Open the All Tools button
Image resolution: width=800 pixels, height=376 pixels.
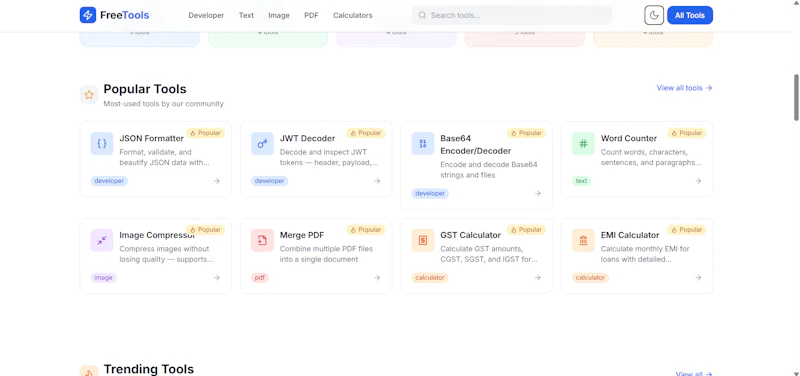click(x=690, y=15)
